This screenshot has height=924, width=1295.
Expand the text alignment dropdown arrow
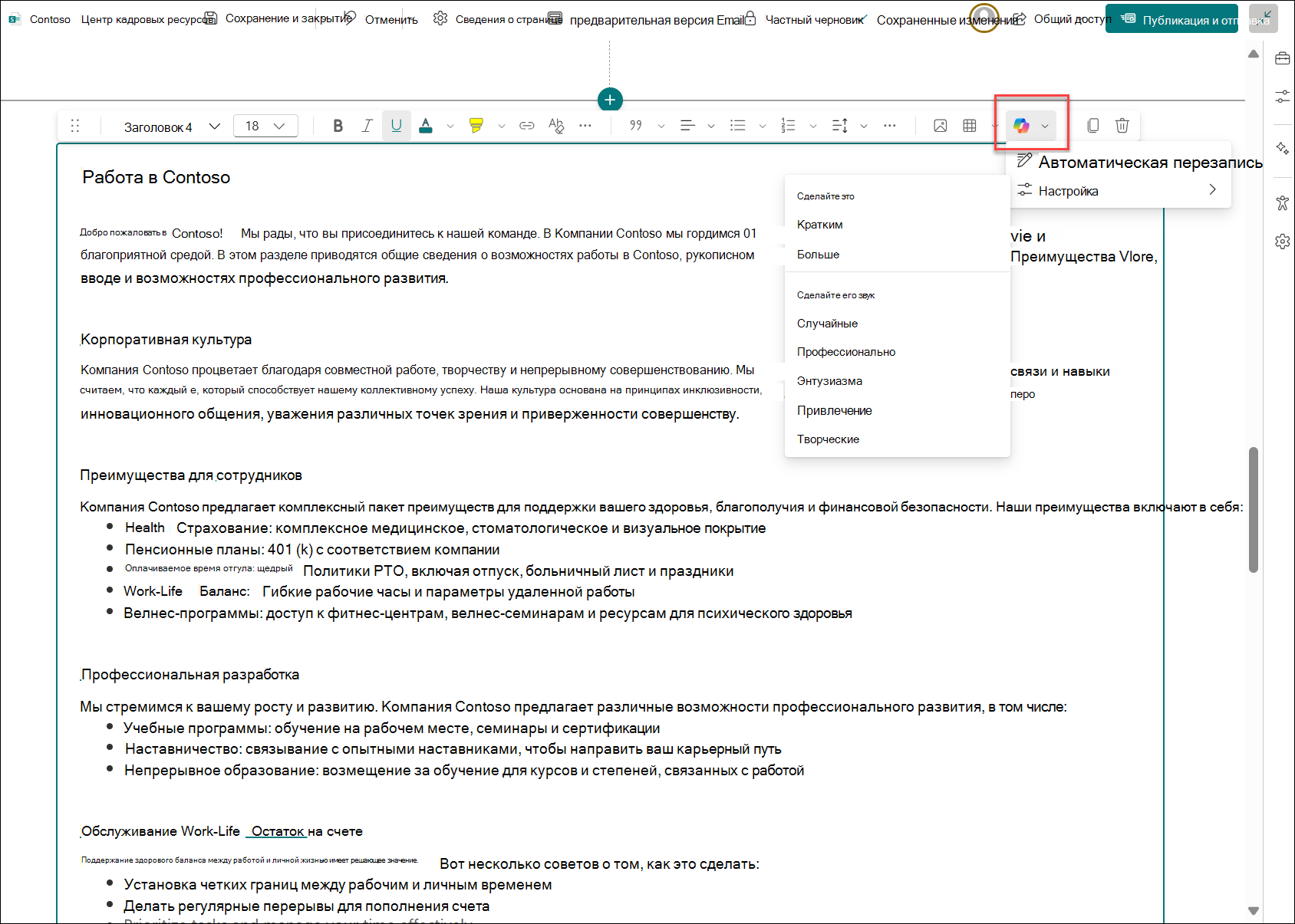711,126
